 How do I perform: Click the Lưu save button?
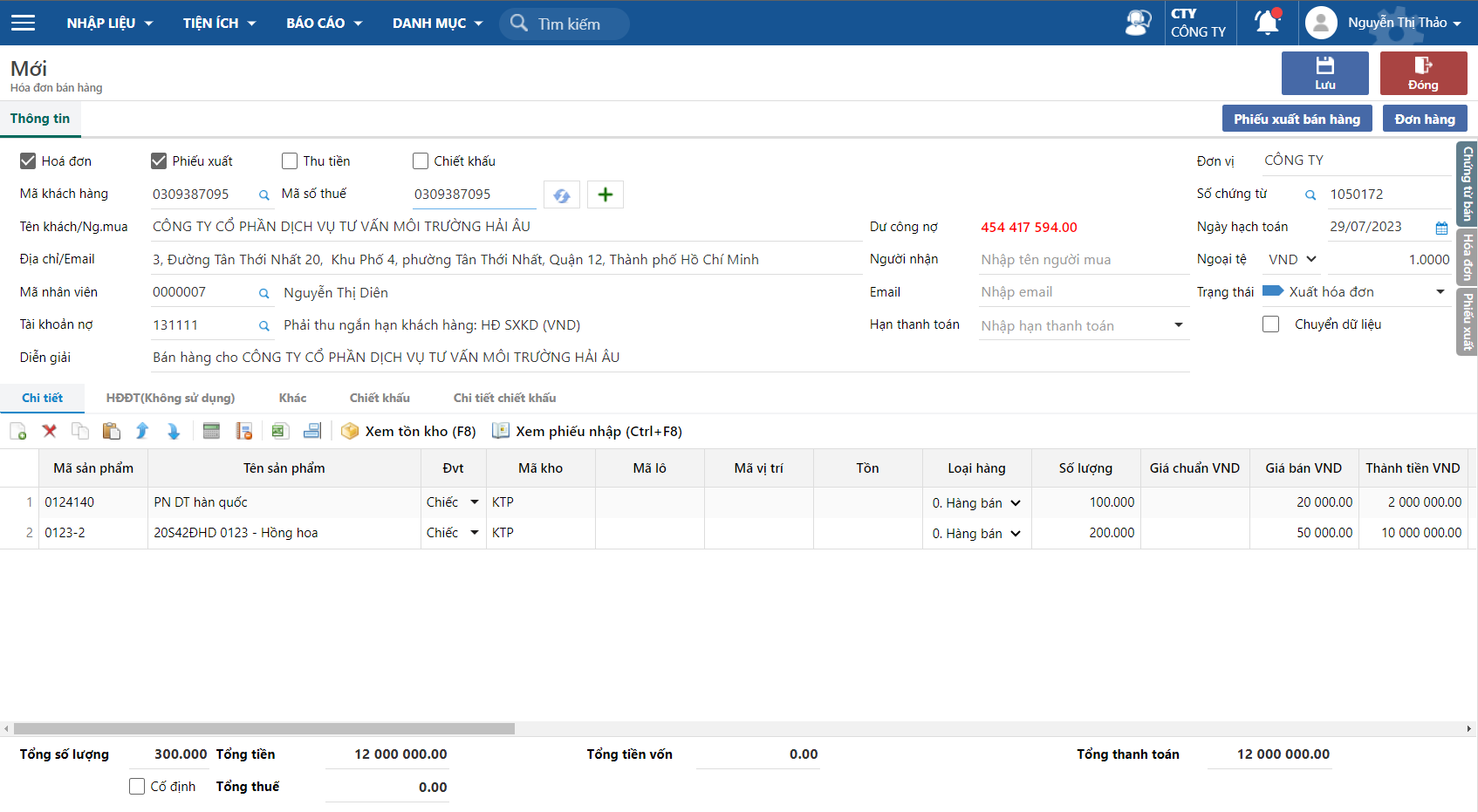pos(1324,73)
